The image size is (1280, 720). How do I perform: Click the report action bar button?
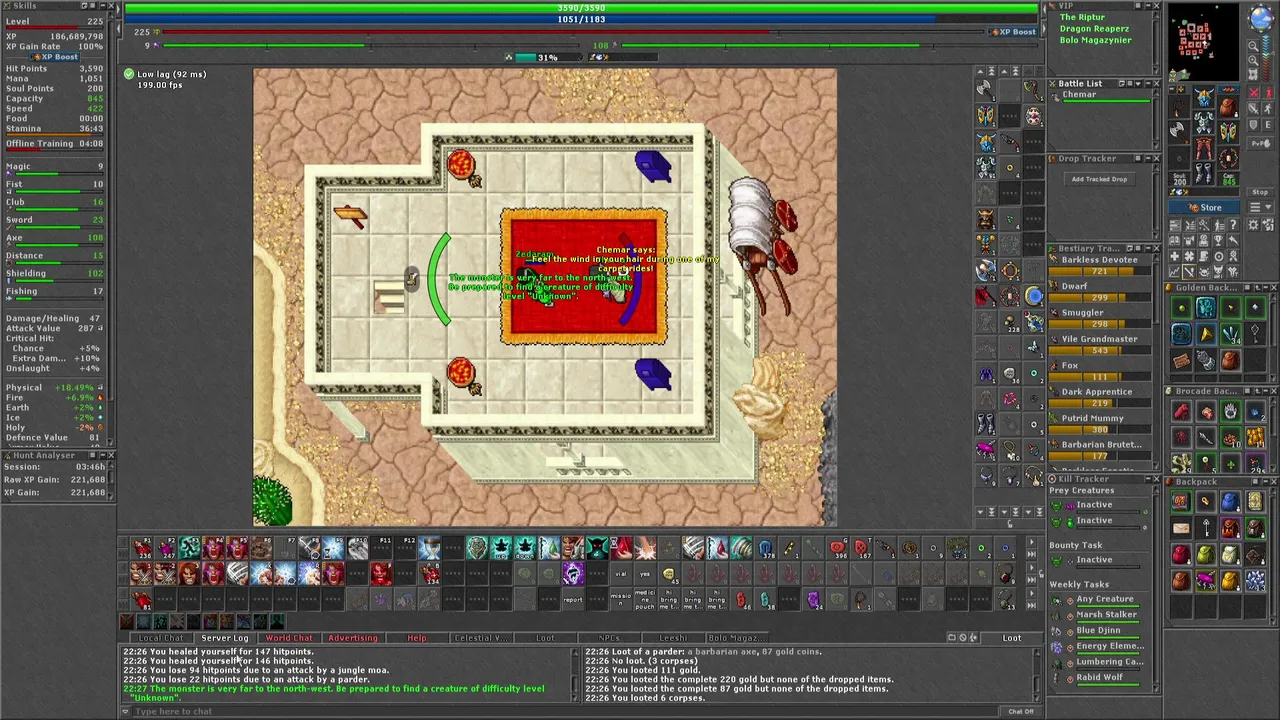point(573,599)
